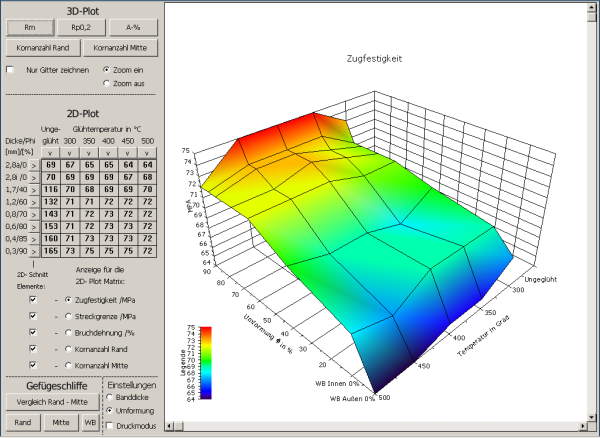Click the v button under 400 column
Image resolution: width=600 pixels, height=438 pixels.
(x=108, y=152)
